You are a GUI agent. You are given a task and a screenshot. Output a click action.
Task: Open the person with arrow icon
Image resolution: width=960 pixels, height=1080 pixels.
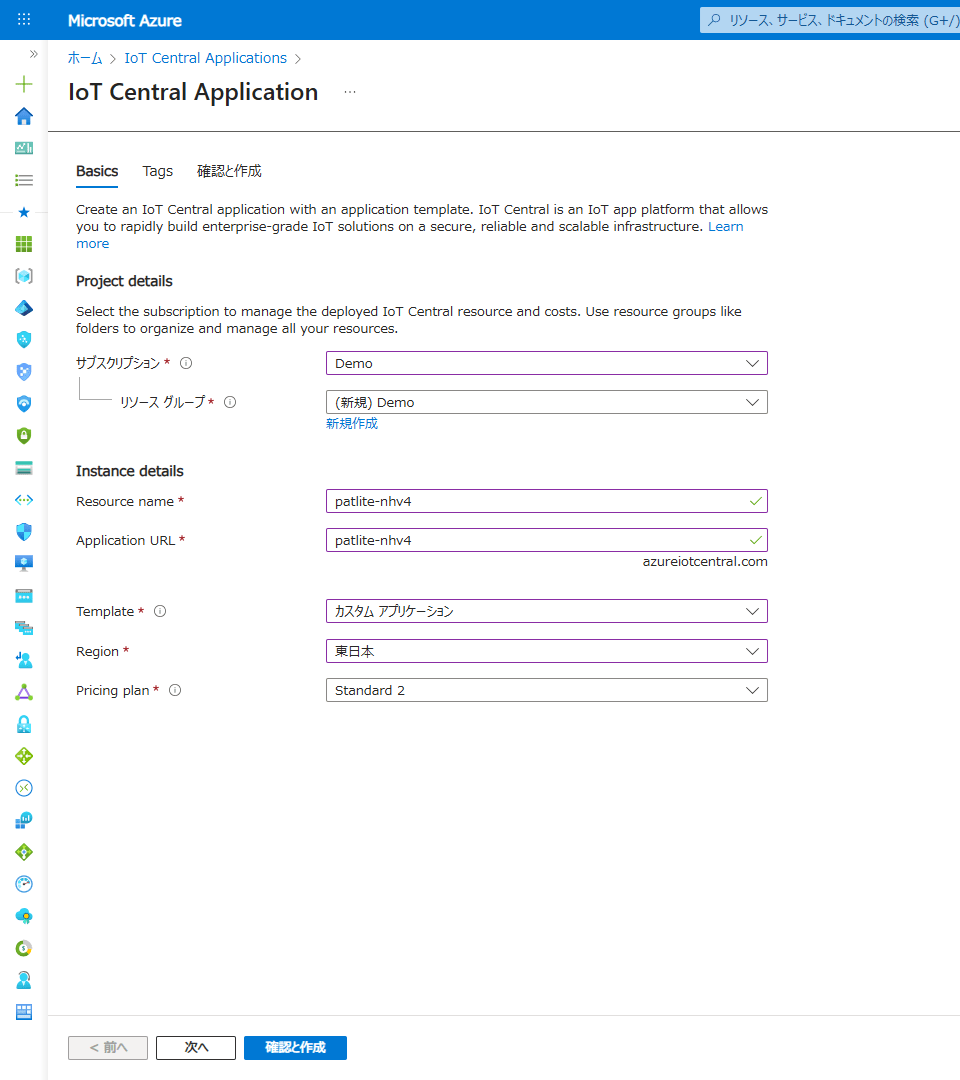24,660
